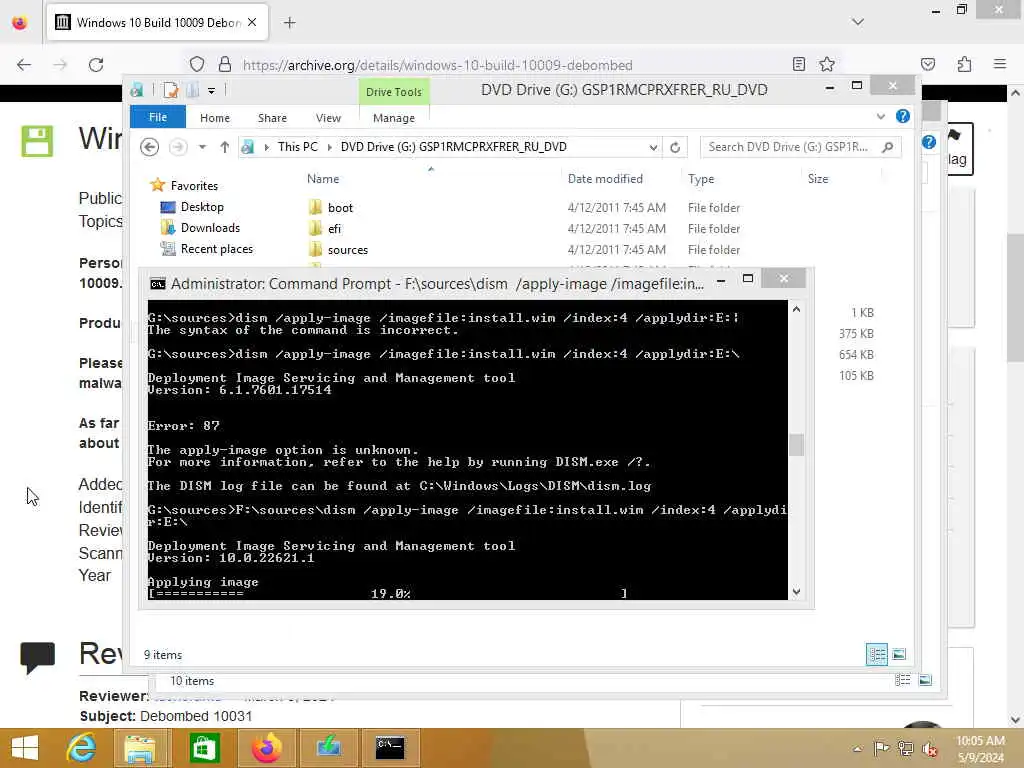1024x768 pixels.
Task: Bookmark this page with the star icon
Action: click(x=827, y=64)
